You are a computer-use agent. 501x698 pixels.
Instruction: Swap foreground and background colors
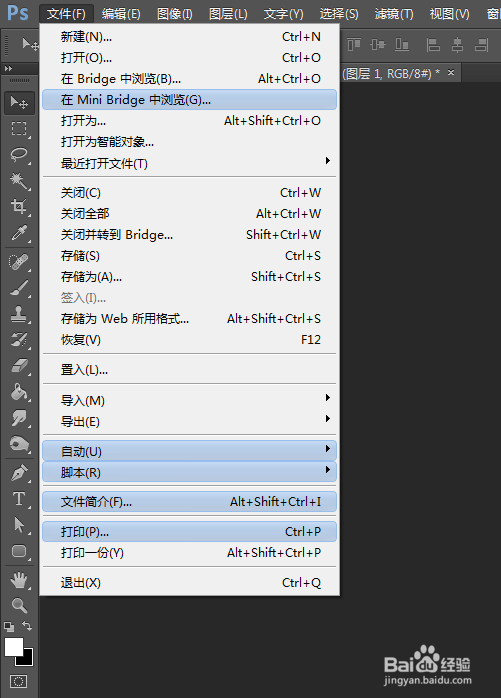[x=27, y=626]
